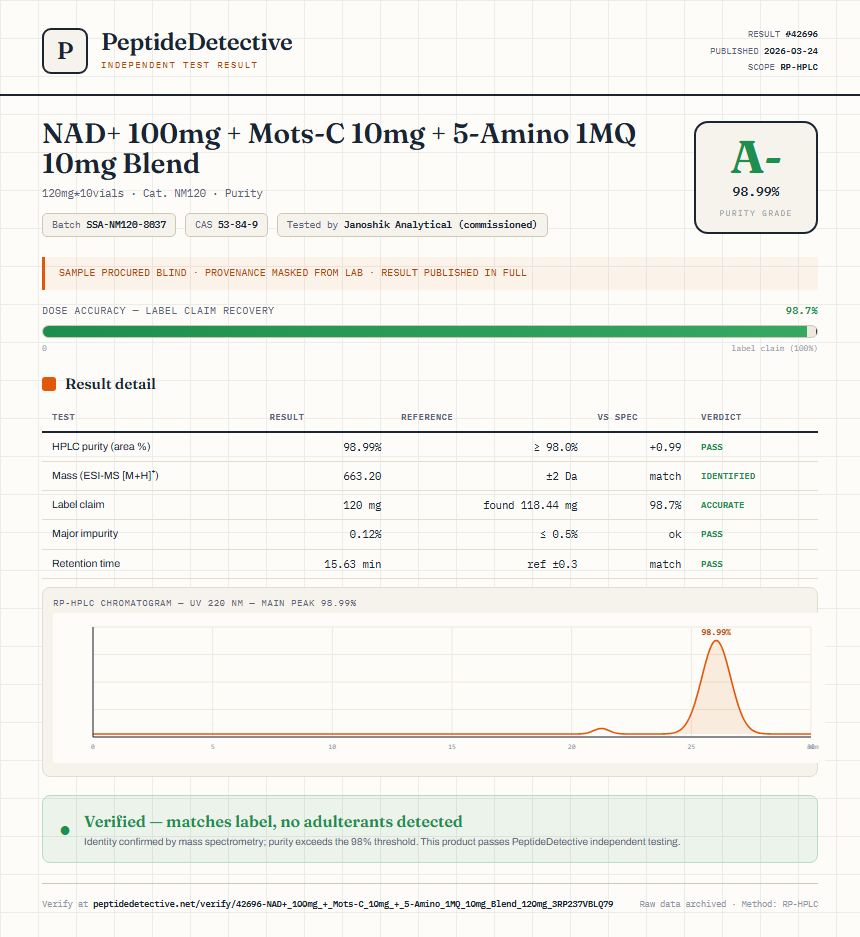Click the 120mg*10vials Cat. NM120 subtitle
The height and width of the screenshot is (937, 860).
[x=152, y=194]
